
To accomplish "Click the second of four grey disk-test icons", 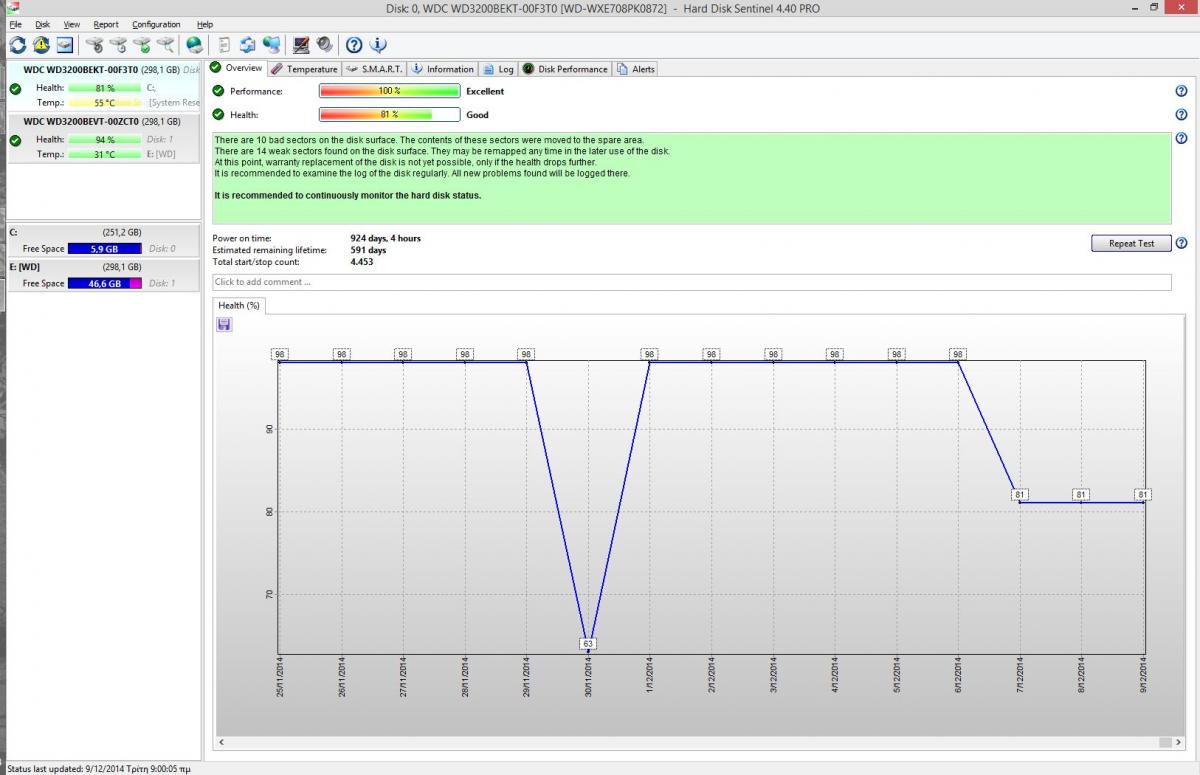I will click(118, 45).
